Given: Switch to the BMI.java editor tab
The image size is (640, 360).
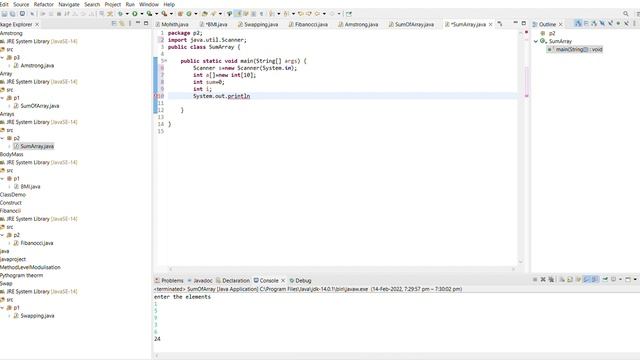Looking at the screenshot, I should point(213,24).
